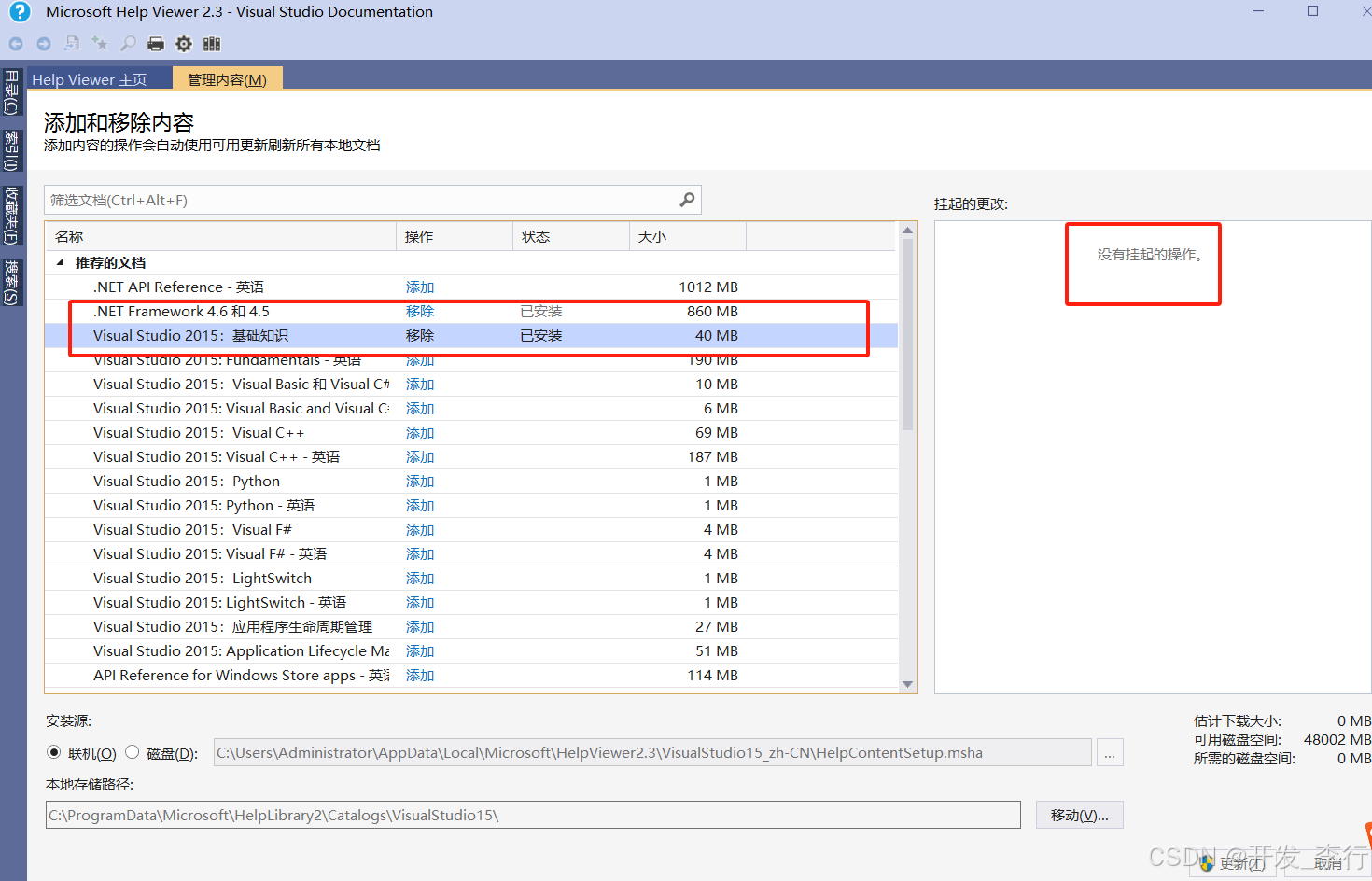1372x881 pixels.
Task: Open the 索引(I) side tab
Action: [11, 150]
